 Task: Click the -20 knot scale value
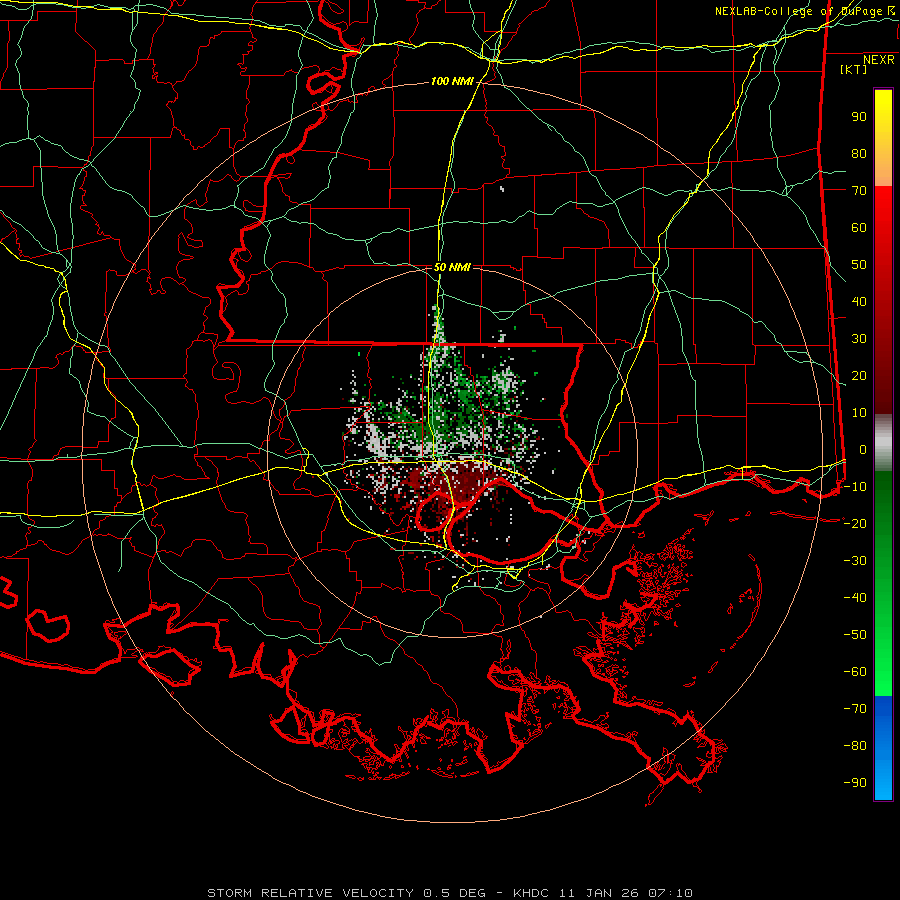tap(855, 524)
